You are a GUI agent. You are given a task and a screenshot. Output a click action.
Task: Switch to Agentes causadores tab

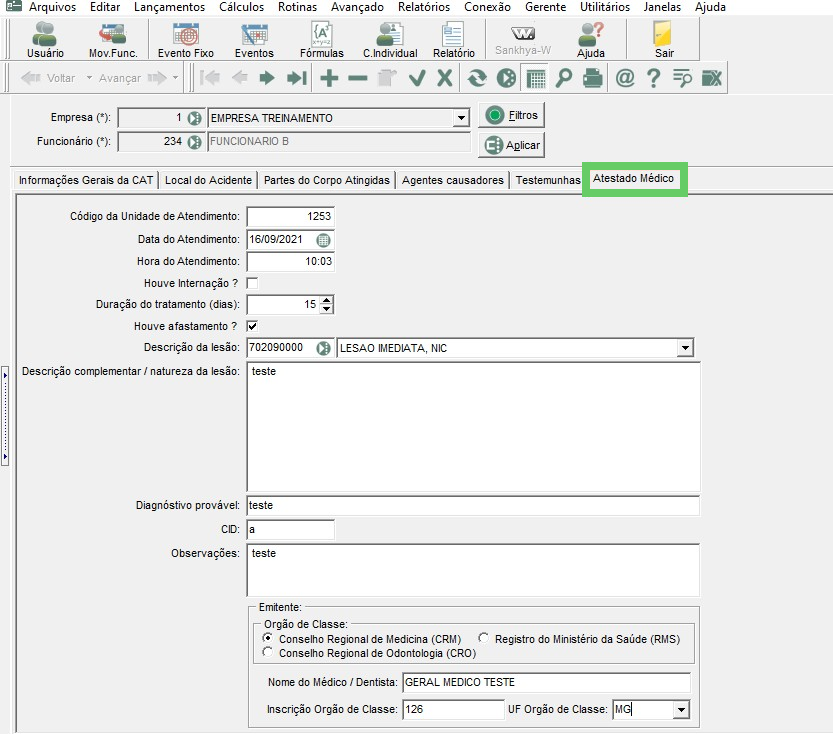(x=453, y=180)
